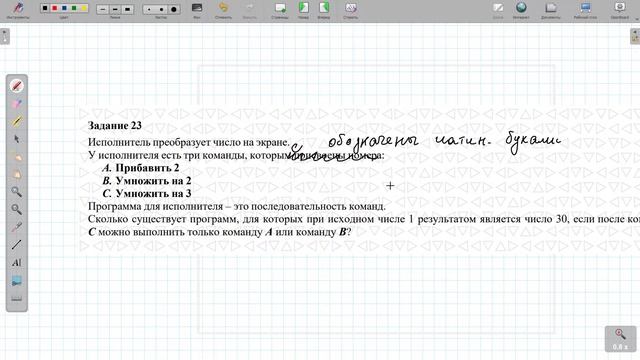
Task: Click the line "C. Умножить на 3"
Action: point(147,193)
